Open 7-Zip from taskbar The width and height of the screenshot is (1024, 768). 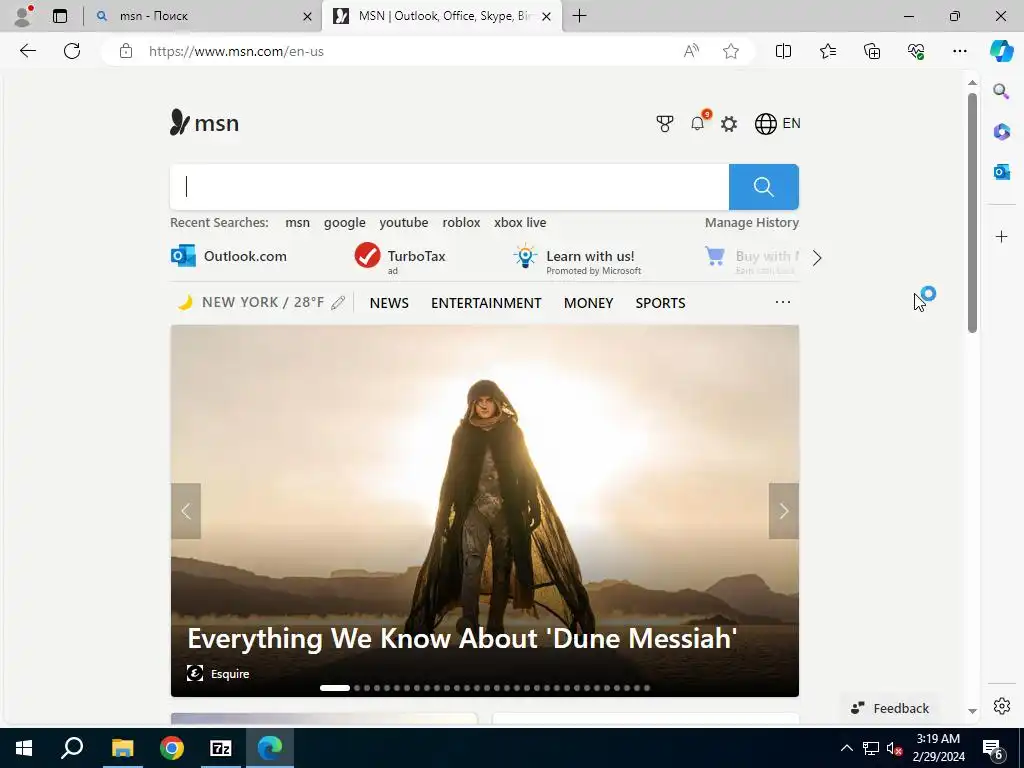(221, 748)
